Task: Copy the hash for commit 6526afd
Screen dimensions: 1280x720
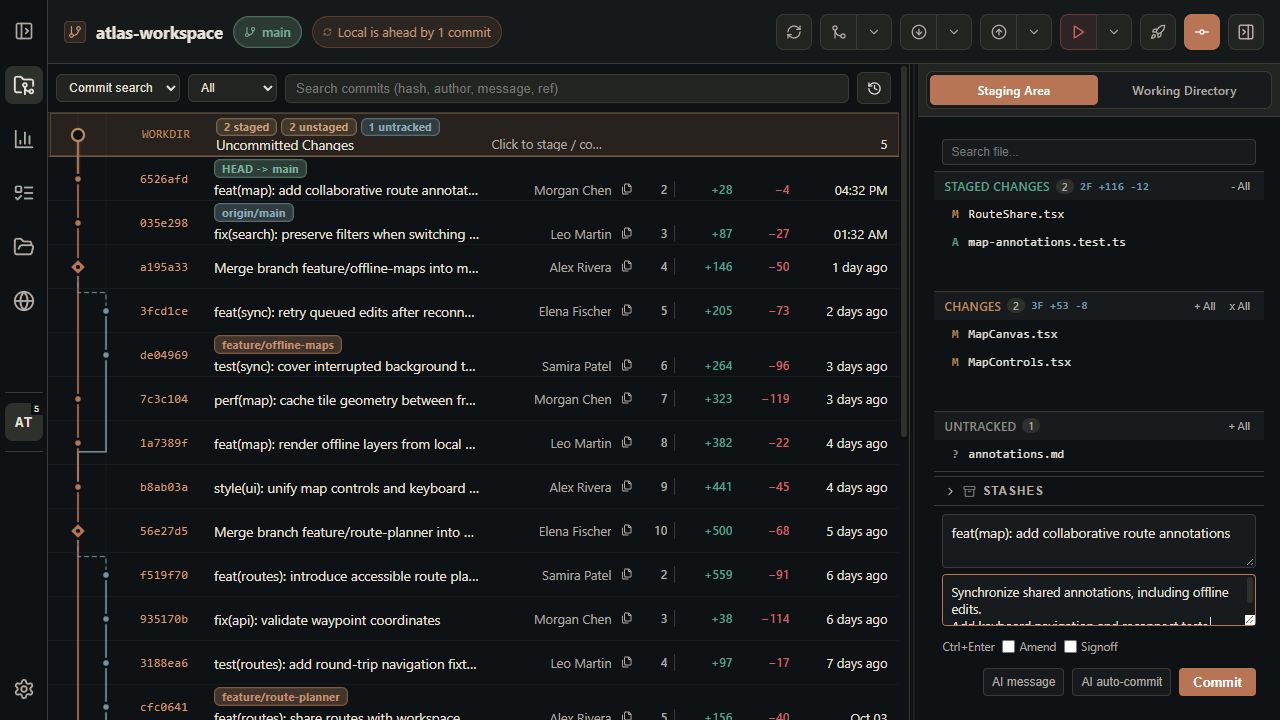Action: (627, 189)
